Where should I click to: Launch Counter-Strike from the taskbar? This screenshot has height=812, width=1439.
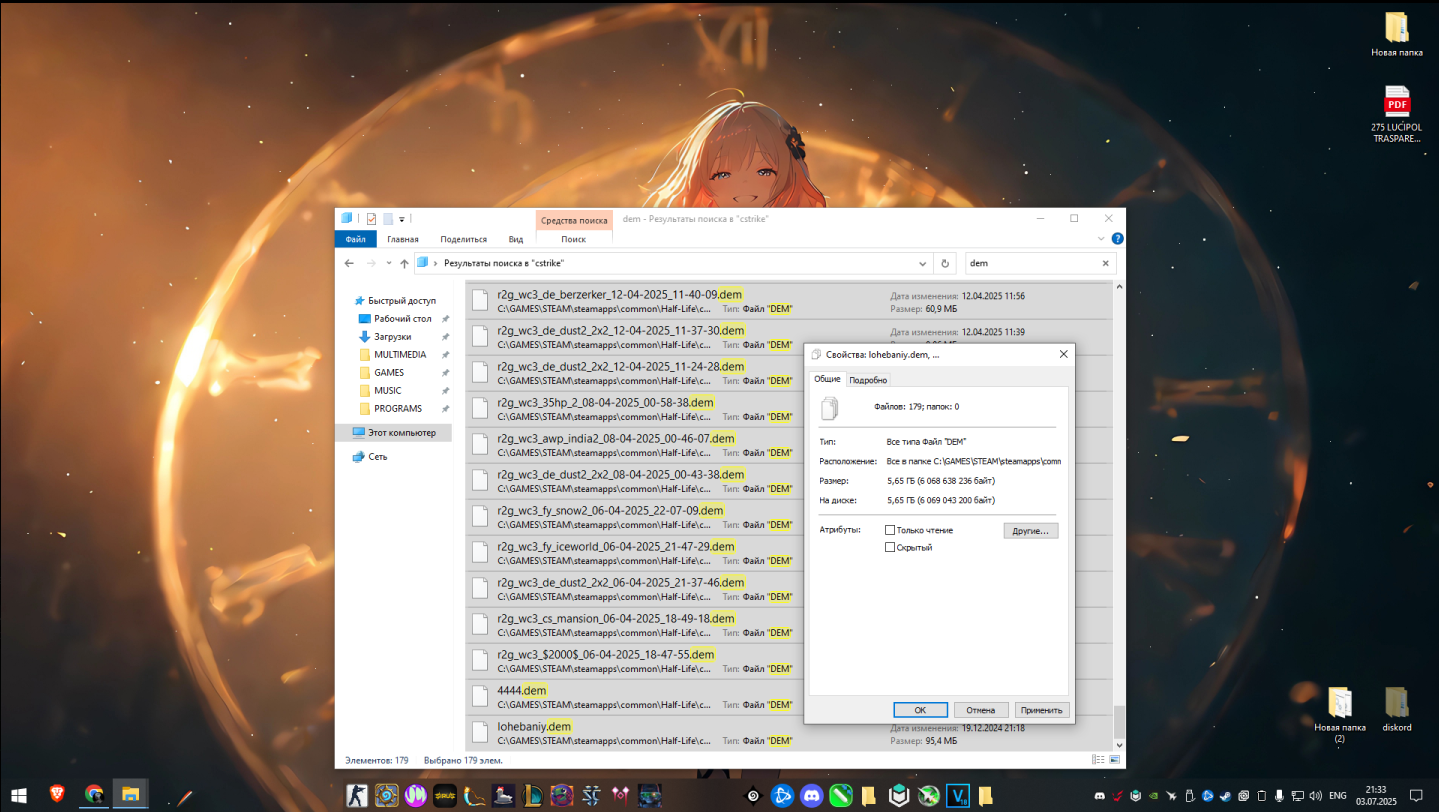(357, 796)
